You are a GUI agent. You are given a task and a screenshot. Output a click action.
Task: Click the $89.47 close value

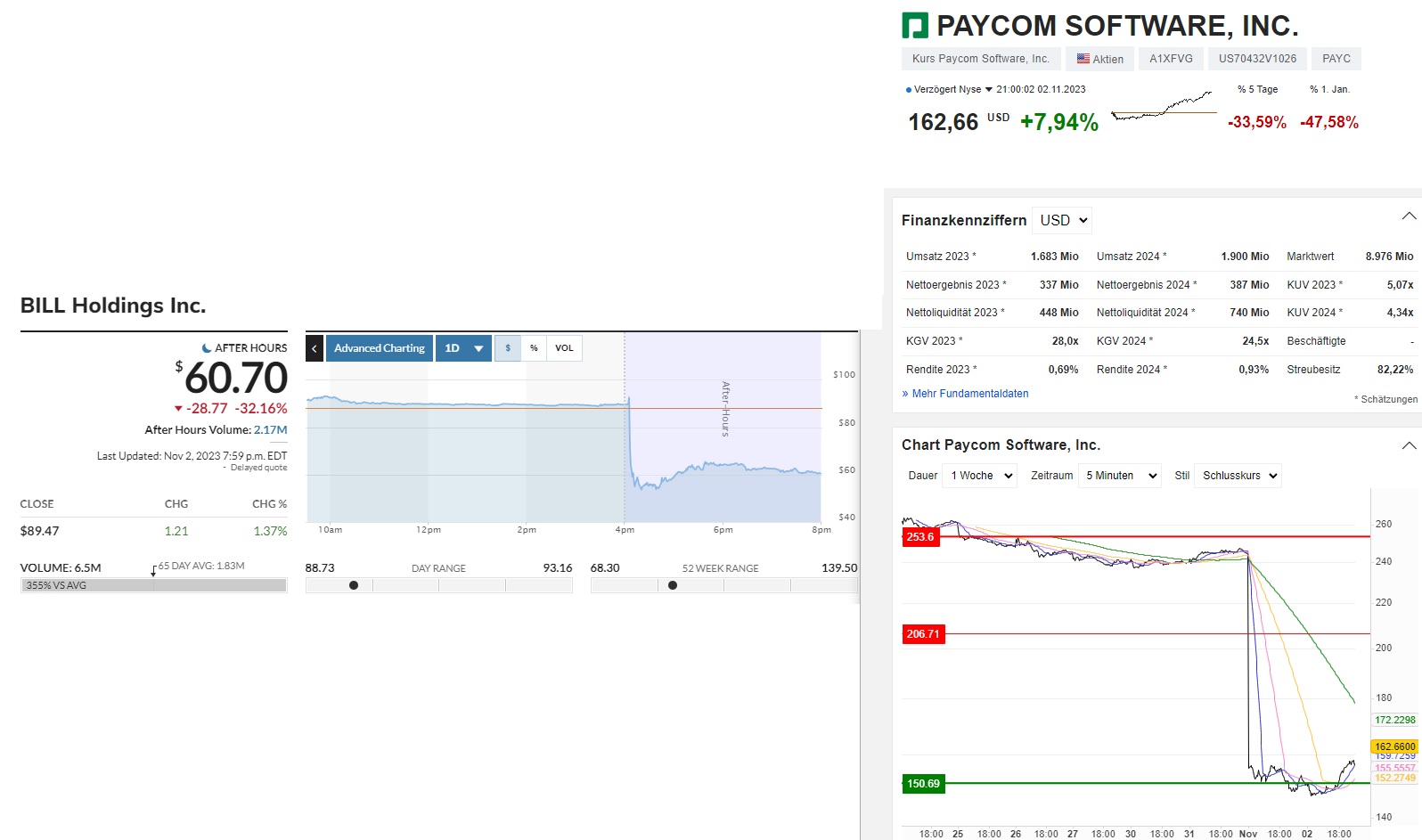pos(40,531)
